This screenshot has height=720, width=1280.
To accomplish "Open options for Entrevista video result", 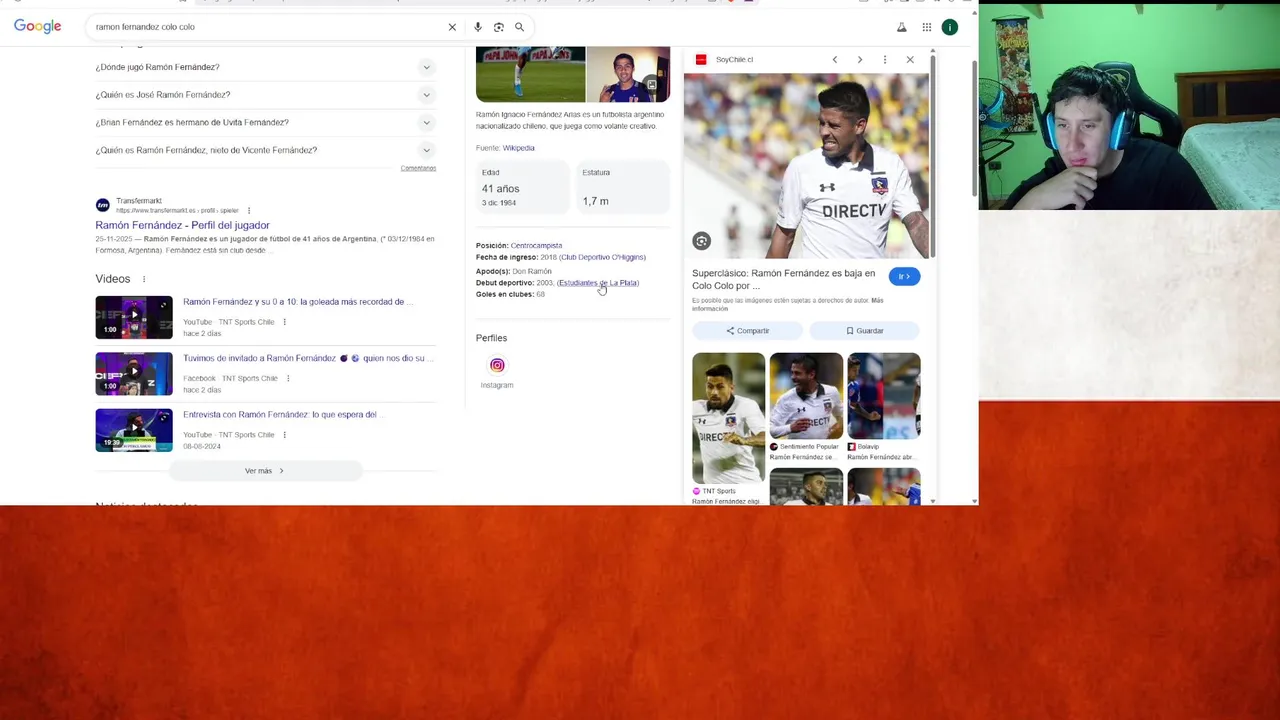I will click(284, 434).
